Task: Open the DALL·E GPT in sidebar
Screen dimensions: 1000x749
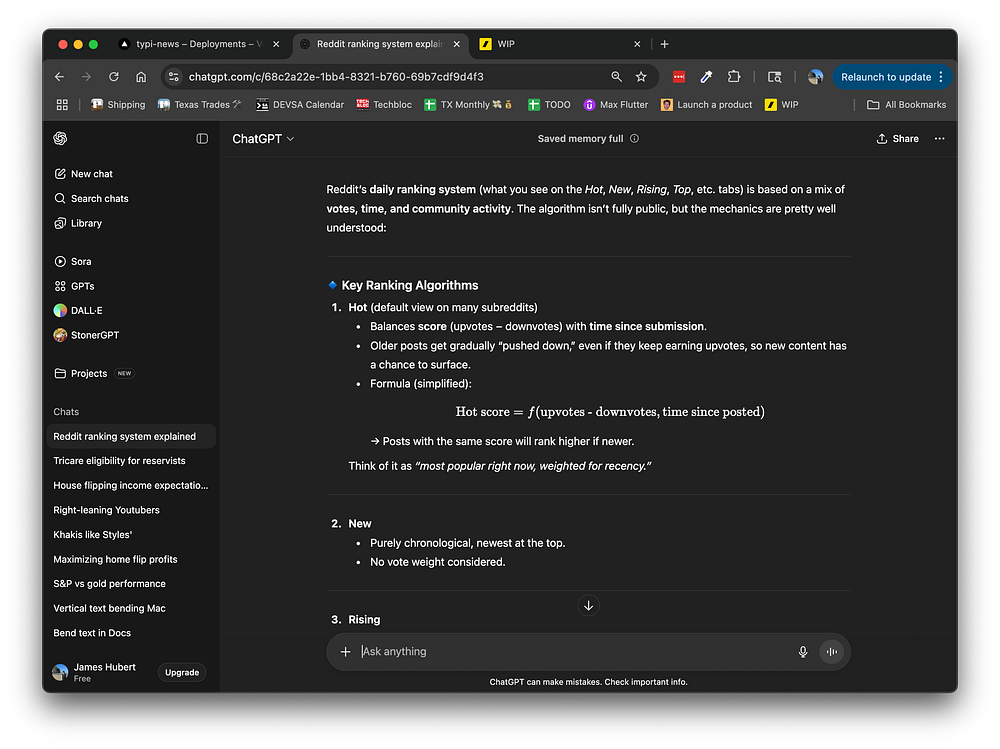Action: point(86,310)
